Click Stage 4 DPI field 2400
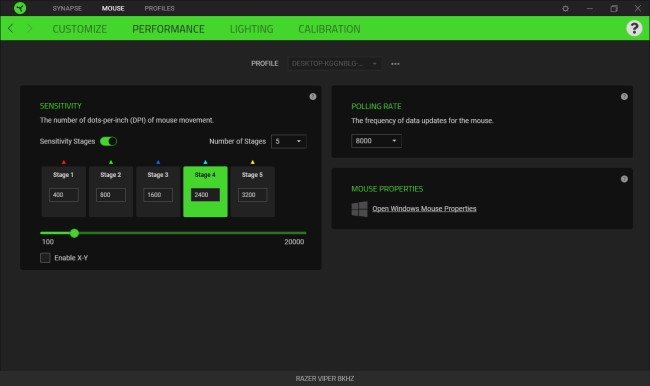The height and width of the screenshot is (386, 650). pyautogui.click(x=205, y=195)
